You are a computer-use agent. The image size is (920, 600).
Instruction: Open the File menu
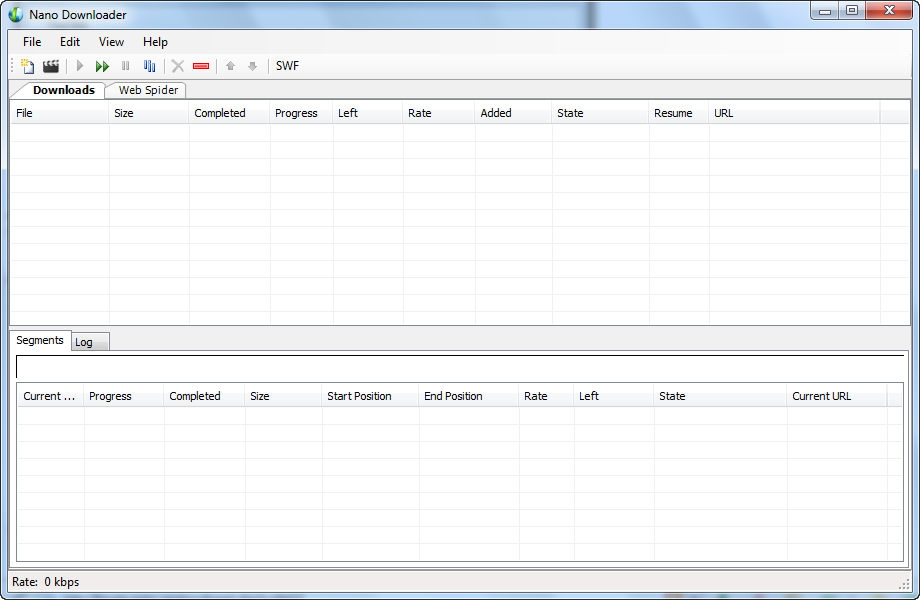tap(32, 42)
